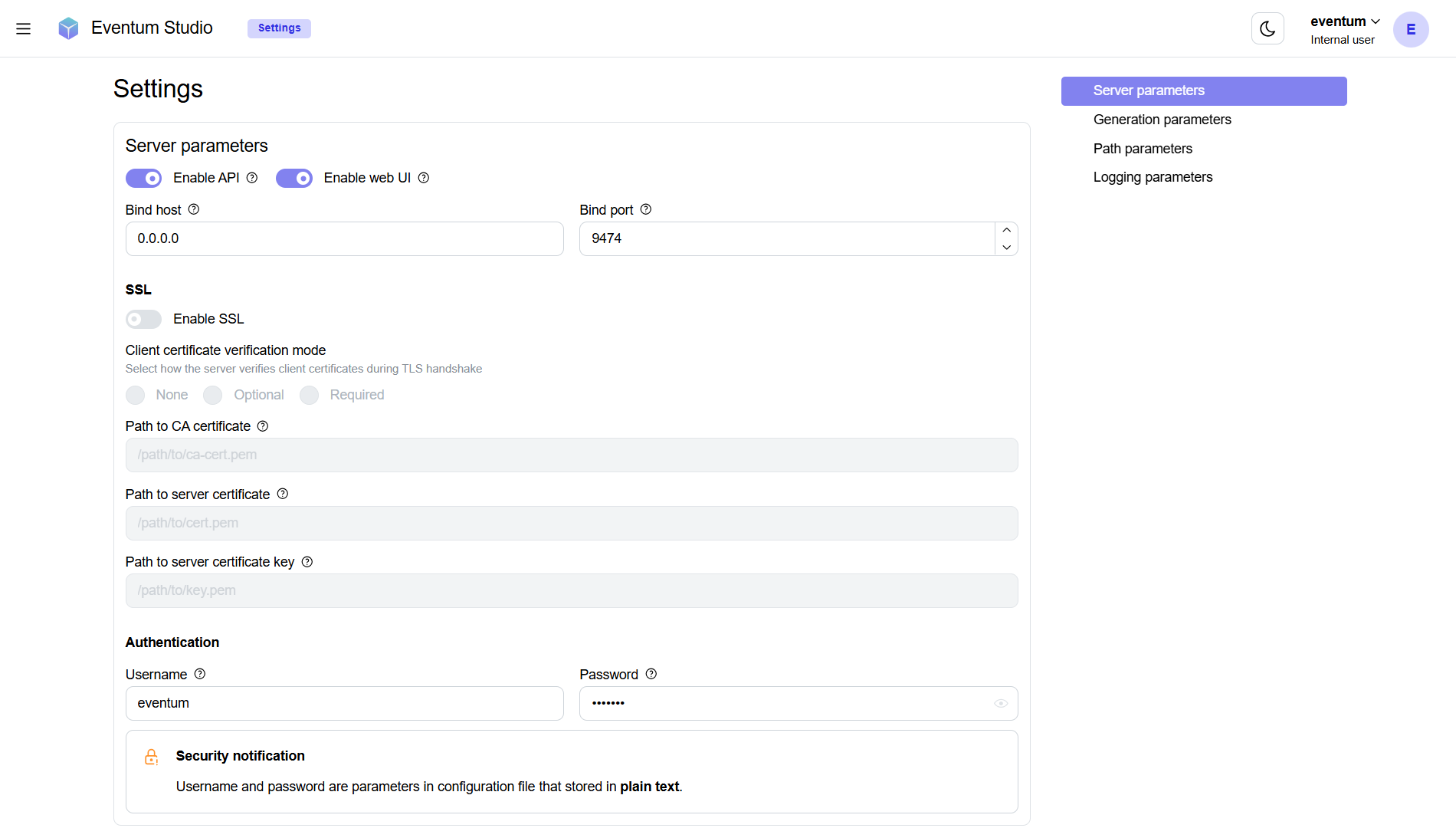Reveal password with the eye icon

[1001, 704]
